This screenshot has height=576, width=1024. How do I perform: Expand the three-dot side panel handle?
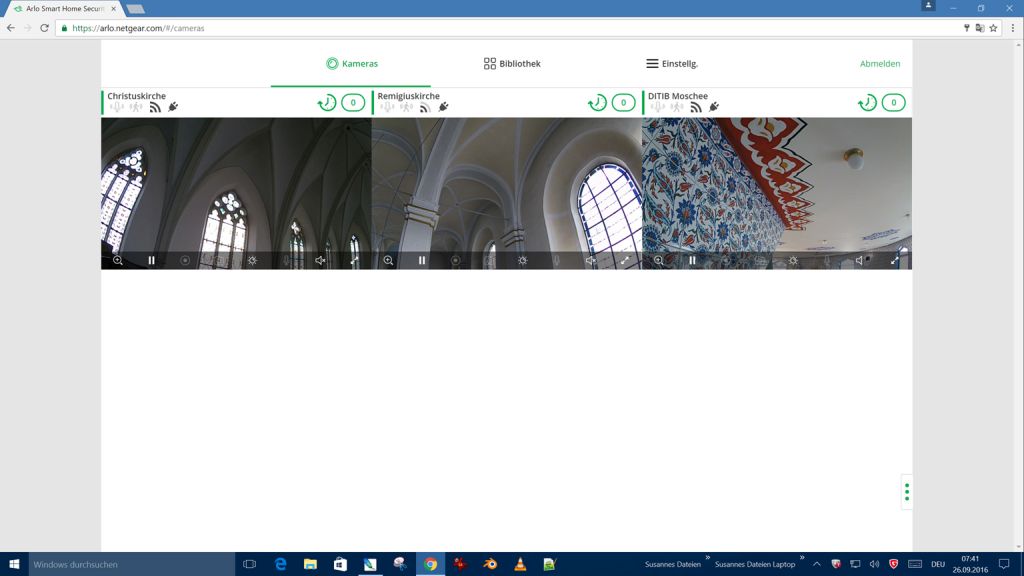tap(906, 492)
